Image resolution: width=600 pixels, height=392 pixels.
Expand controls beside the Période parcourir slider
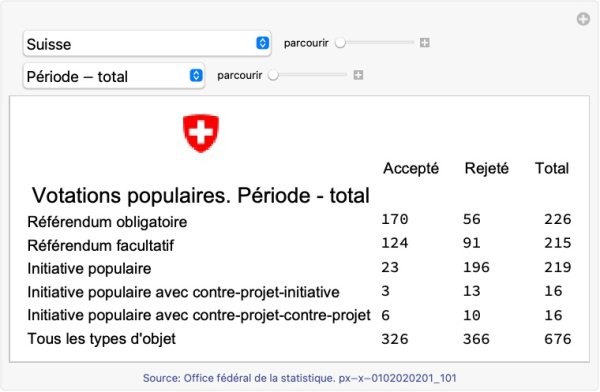[358, 75]
